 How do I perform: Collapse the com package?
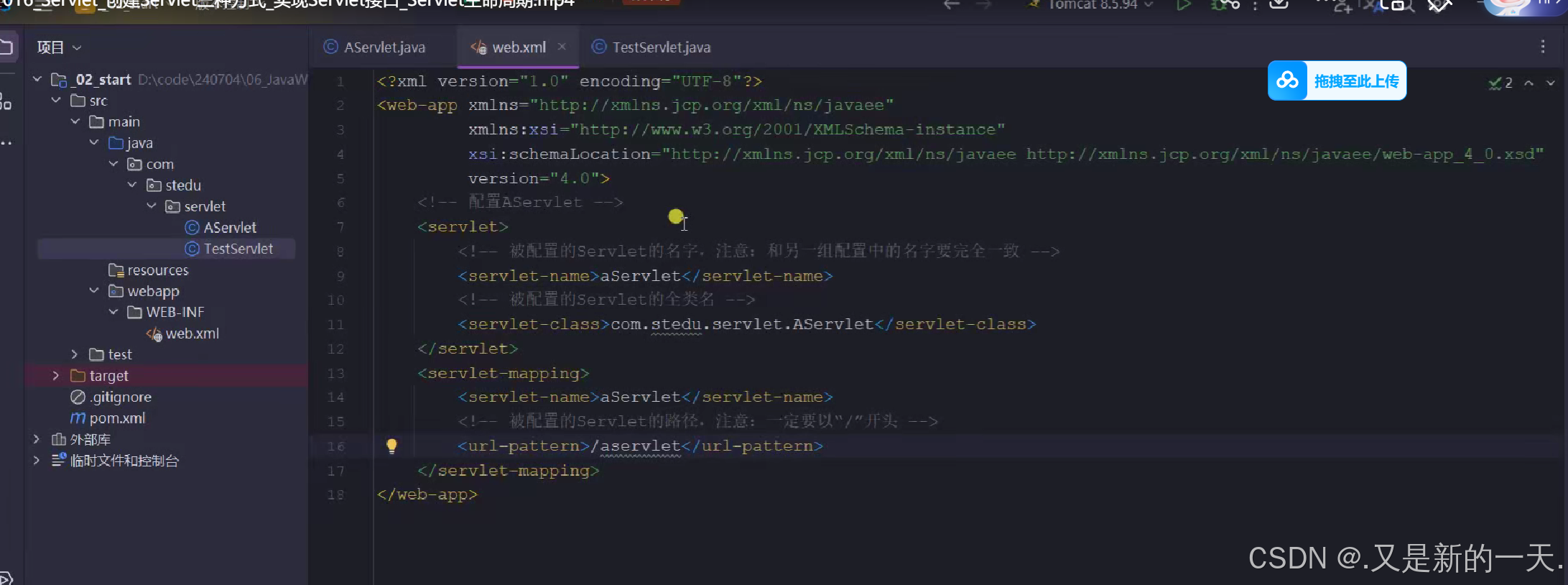113,164
